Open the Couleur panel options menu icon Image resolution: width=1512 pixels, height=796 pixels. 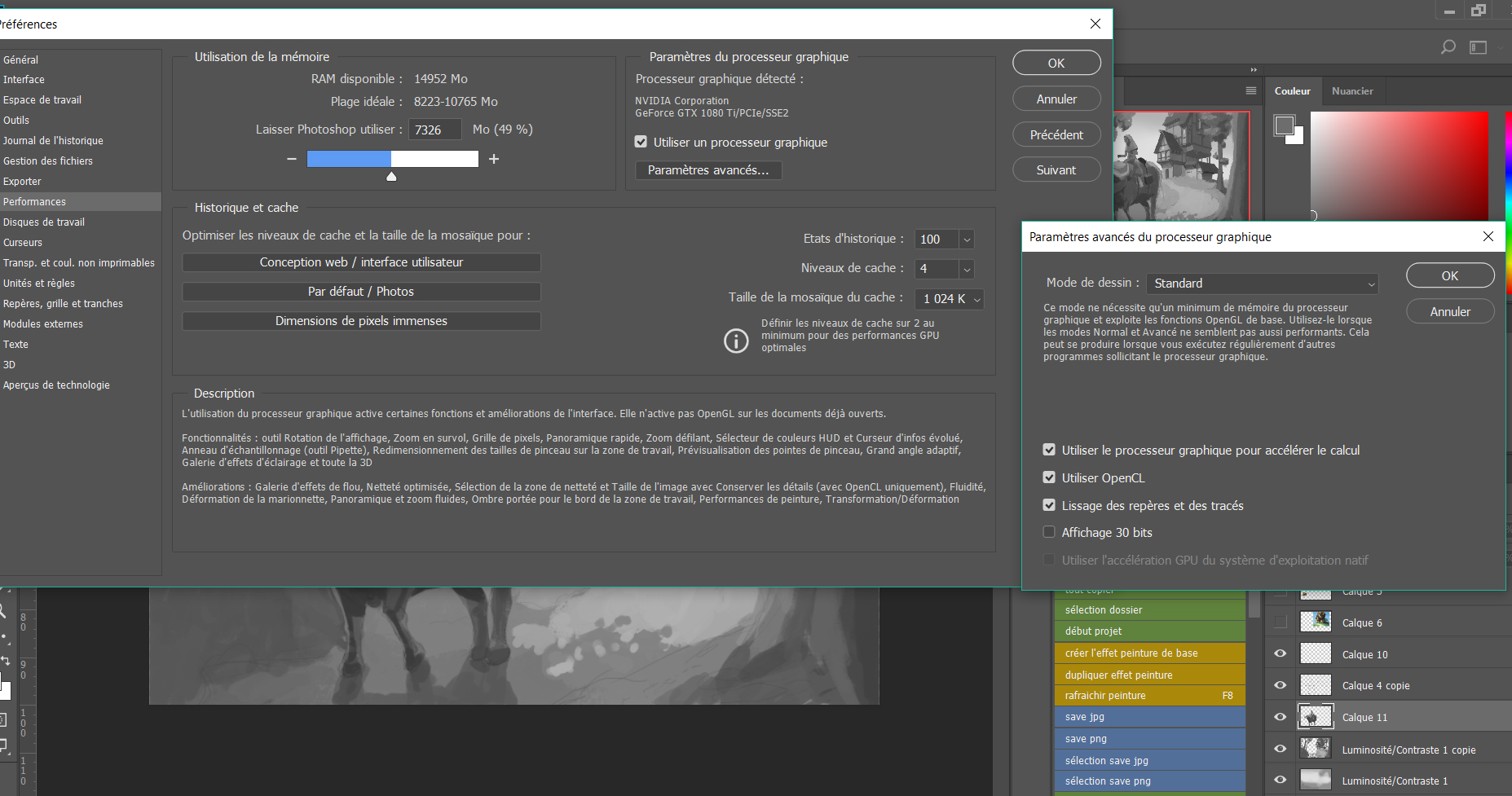1251,90
